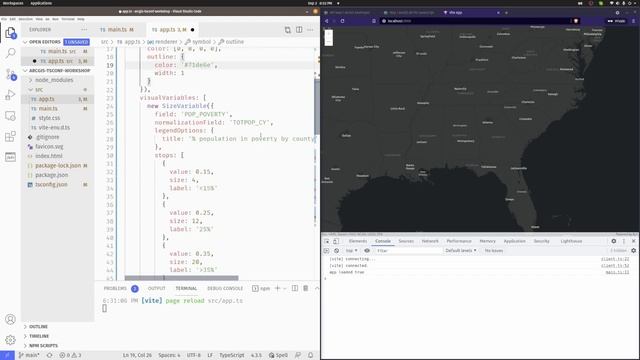
Task: Click the Explorer more actions ellipsis
Action: [84, 30]
